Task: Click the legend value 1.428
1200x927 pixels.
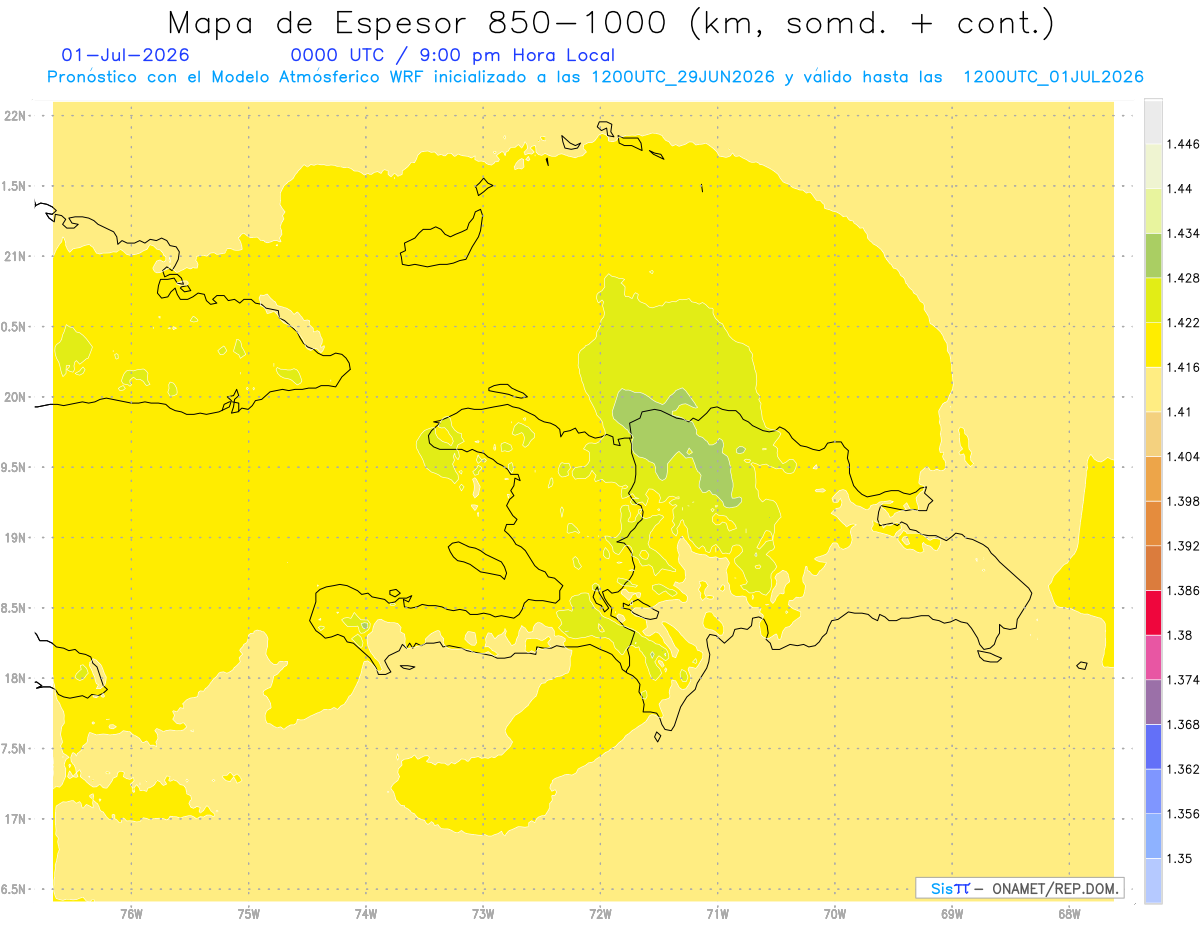Action: [x=1183, y=278]
